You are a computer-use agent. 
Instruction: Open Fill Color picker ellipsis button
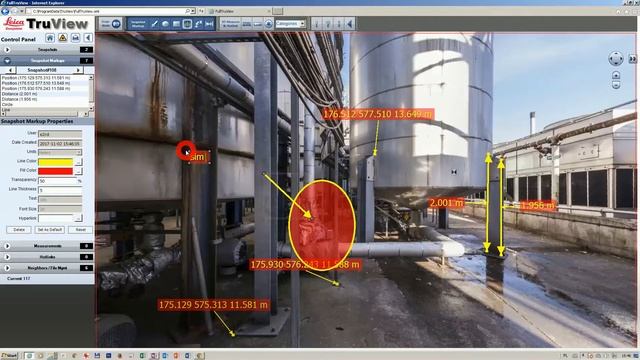tap(78, 171)
